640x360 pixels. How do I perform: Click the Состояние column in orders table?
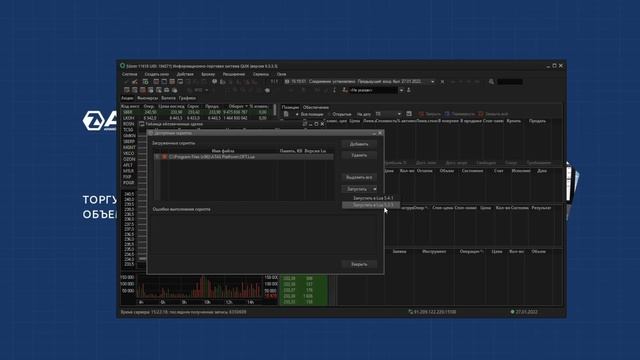coord(473,171)
